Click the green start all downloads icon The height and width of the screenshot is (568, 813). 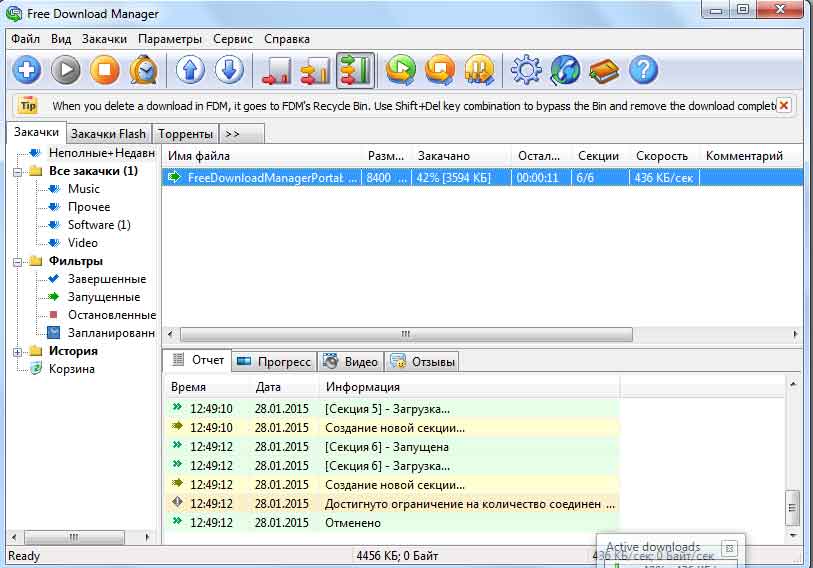coord(401,70)
